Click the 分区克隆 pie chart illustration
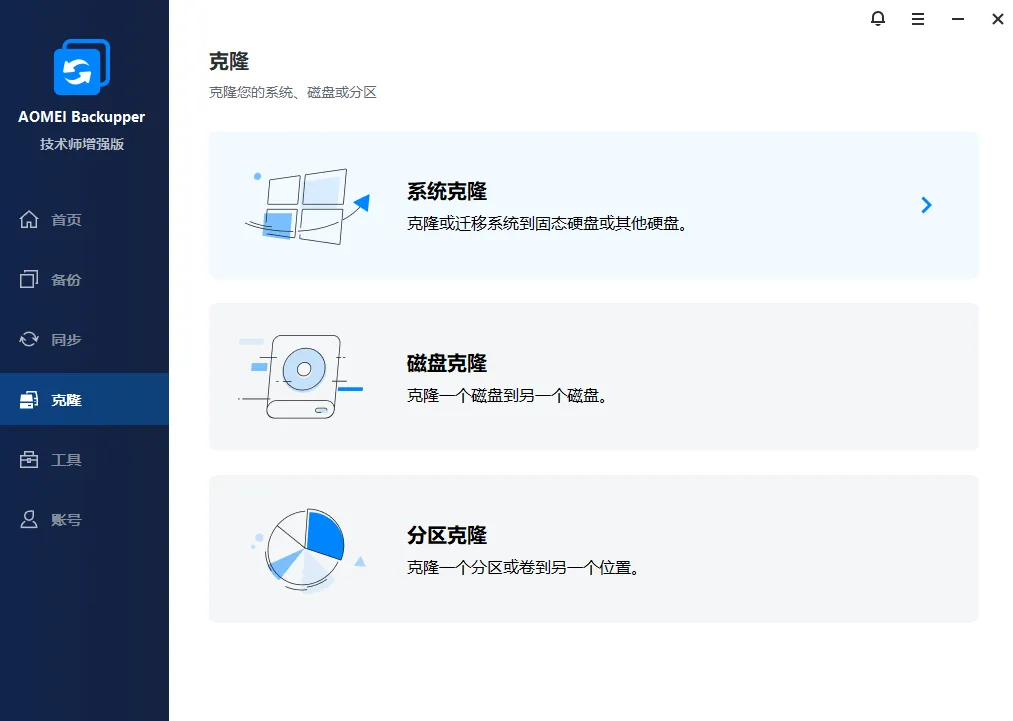 click(308, 550)
